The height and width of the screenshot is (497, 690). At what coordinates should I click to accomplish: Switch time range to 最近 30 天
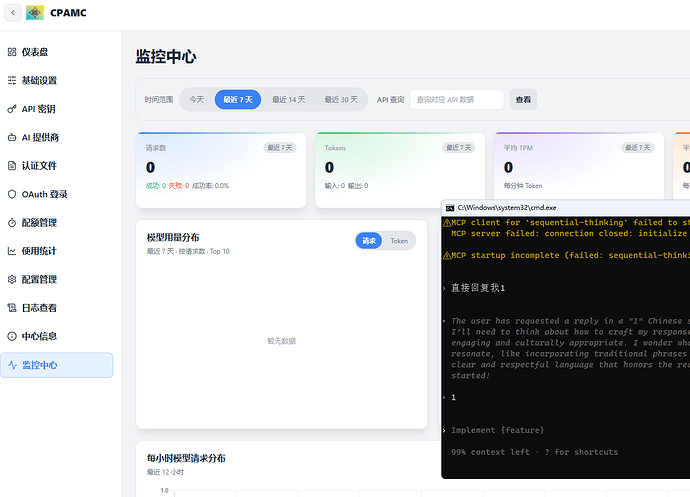pyautogui.click(x=341, y=99)
